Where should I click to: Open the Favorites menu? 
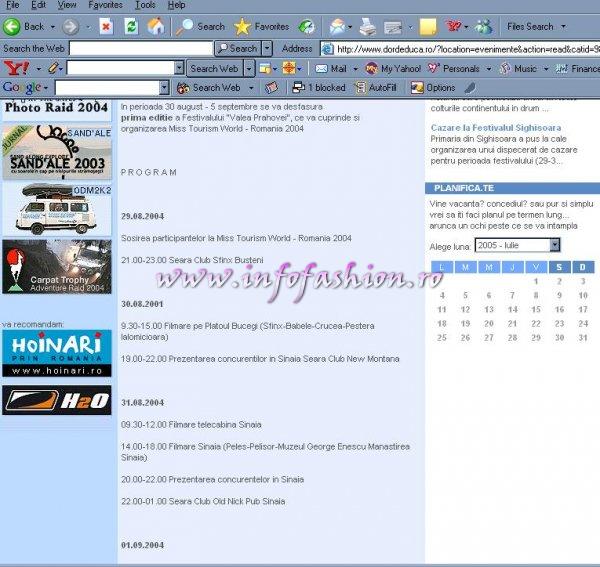pyautogui.click(x=105, y=5)
